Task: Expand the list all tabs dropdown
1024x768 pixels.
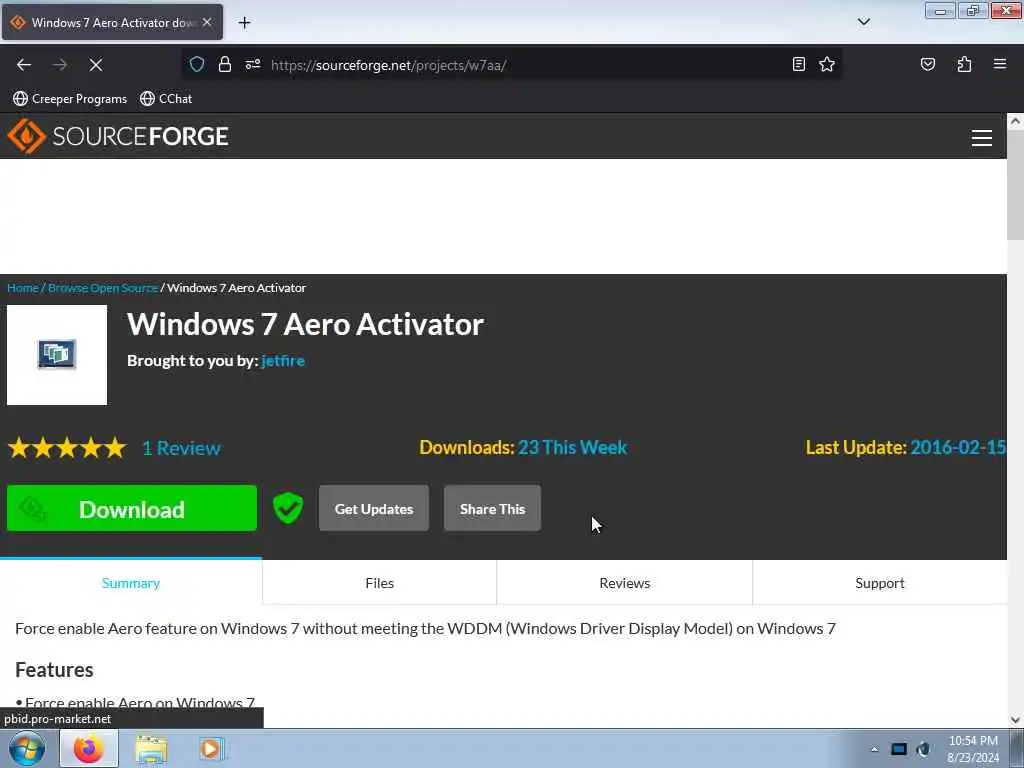Action: point(863,22)
